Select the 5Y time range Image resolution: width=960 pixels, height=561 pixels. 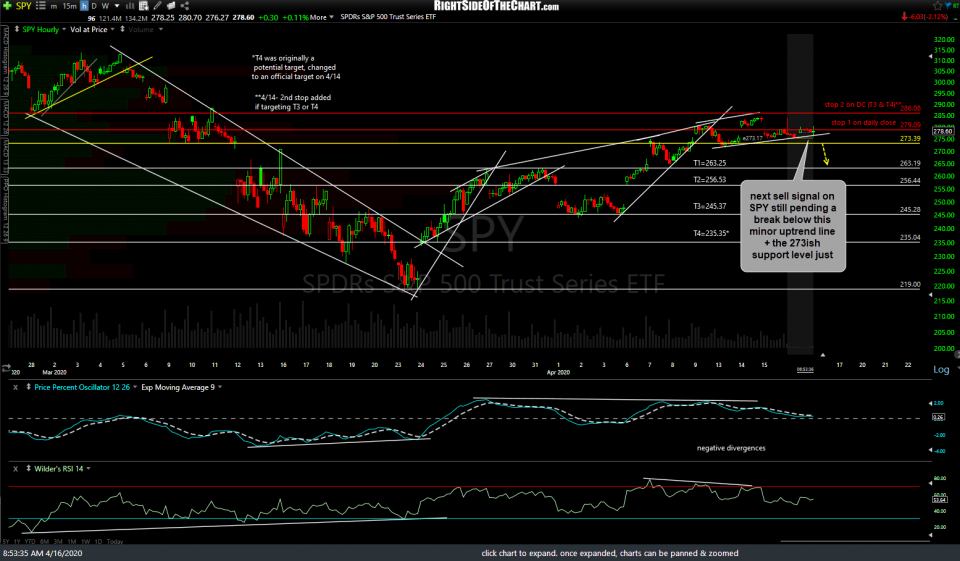[x=6, y=541]
